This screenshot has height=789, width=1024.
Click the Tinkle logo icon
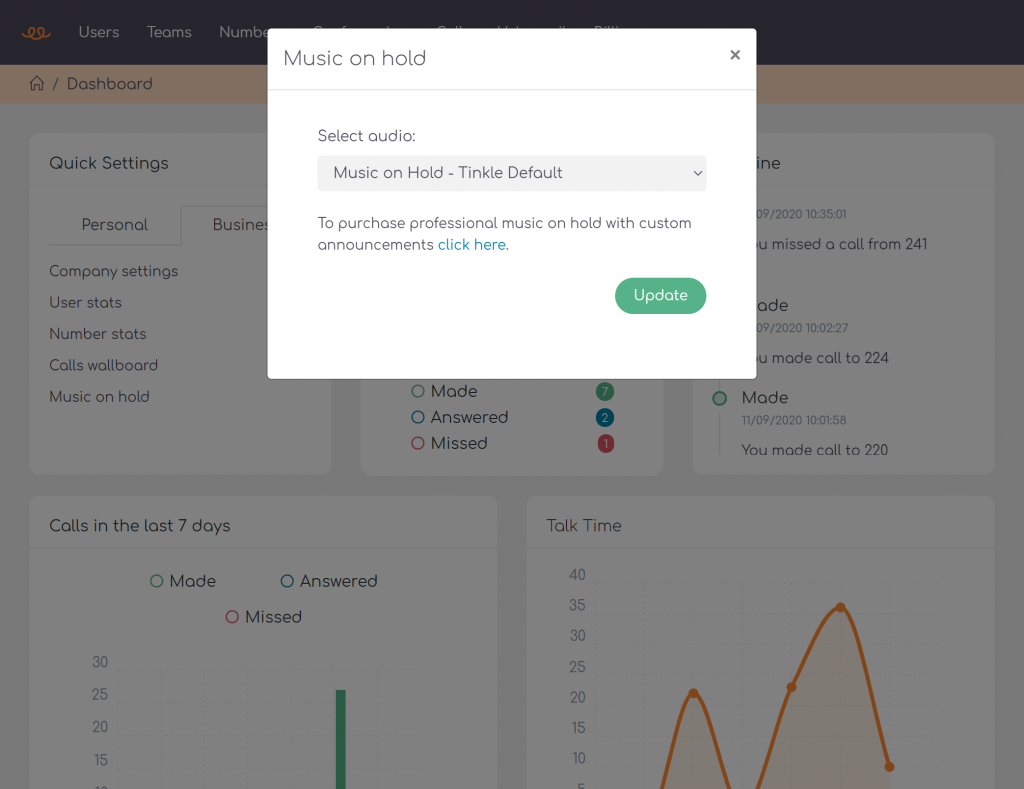click(x=37, y=32)
